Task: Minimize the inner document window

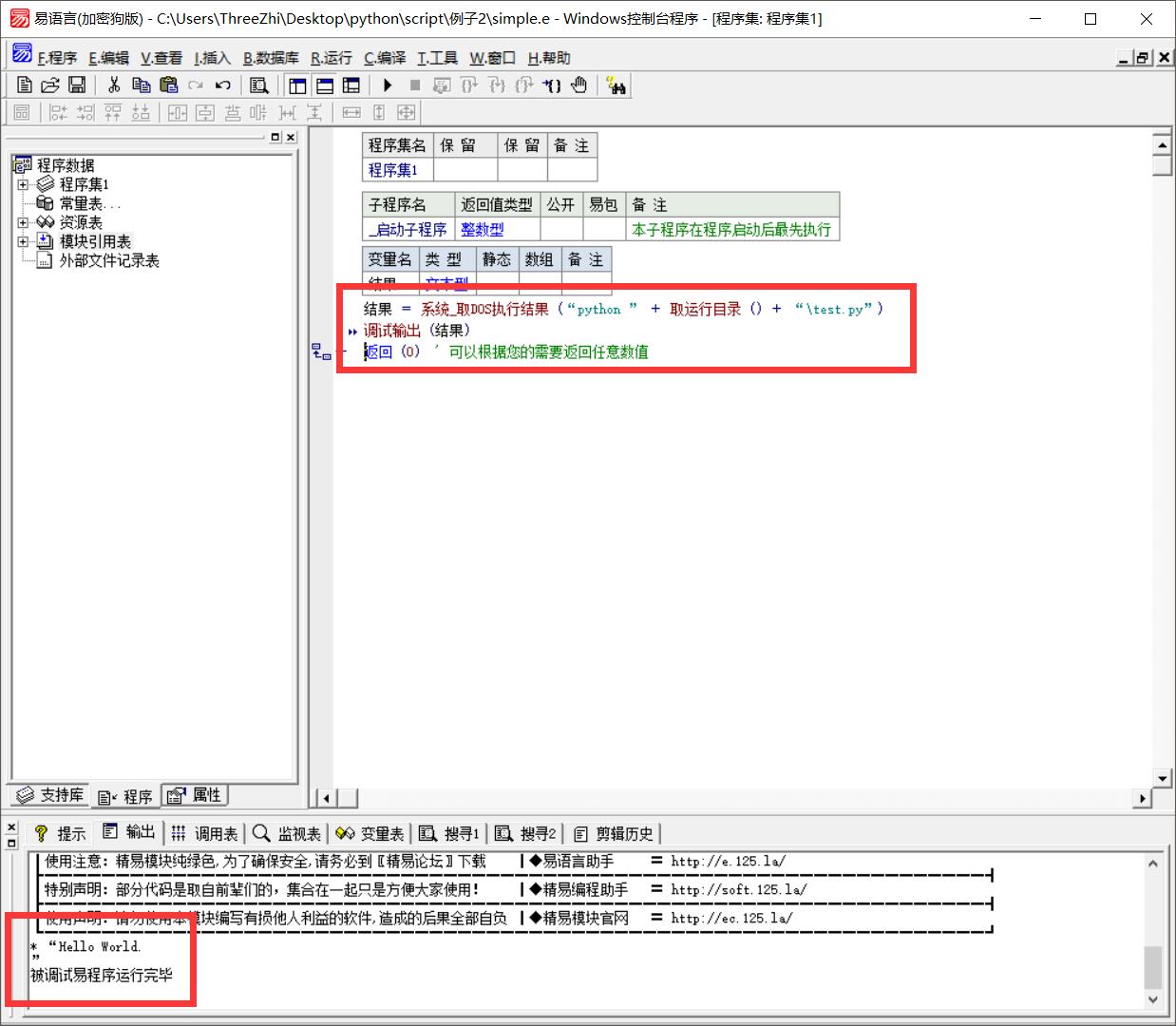Action: pyautogui.click(x=1125, y=58)
